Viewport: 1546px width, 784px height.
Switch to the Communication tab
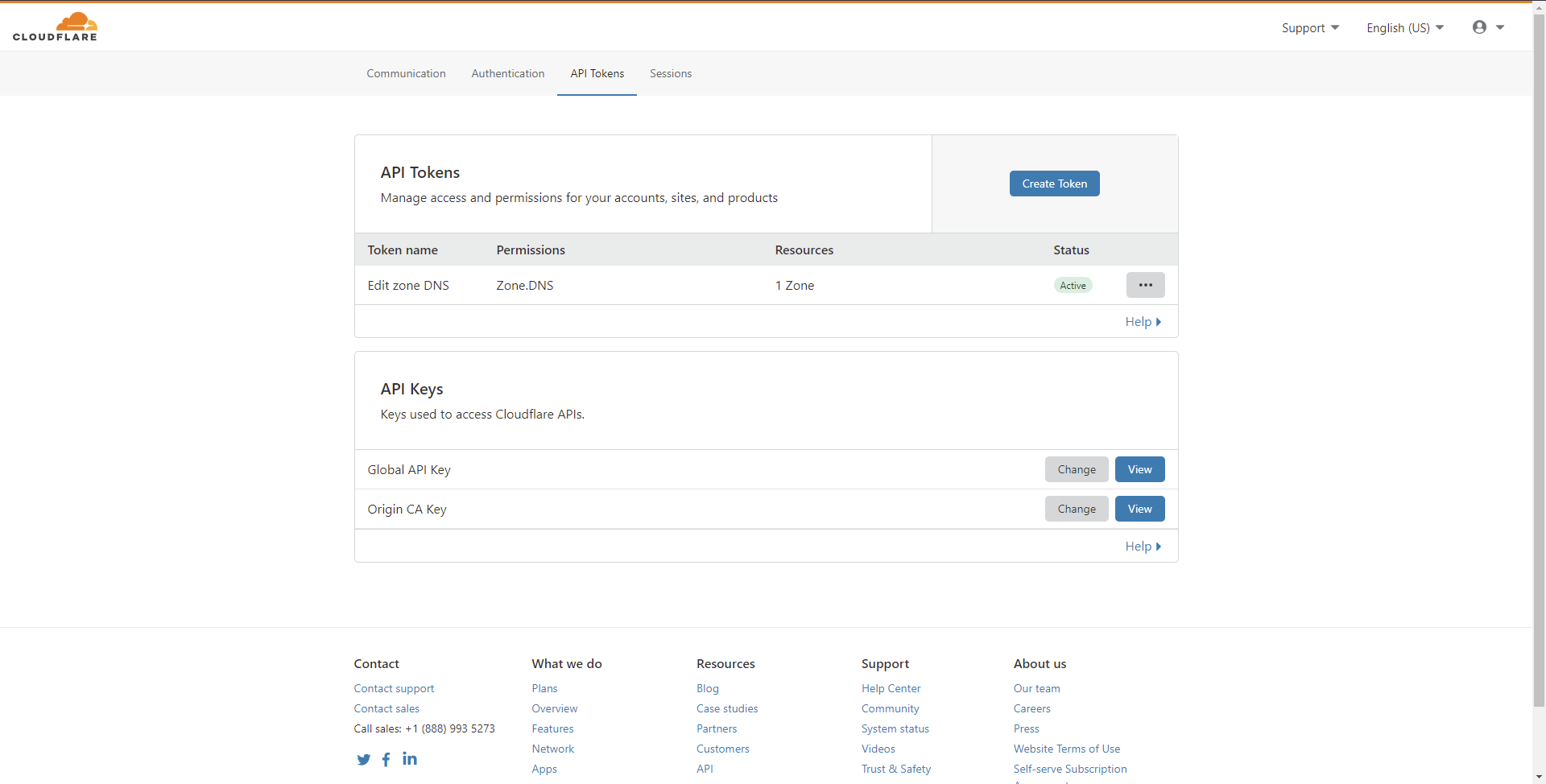[x=406, y=73]
